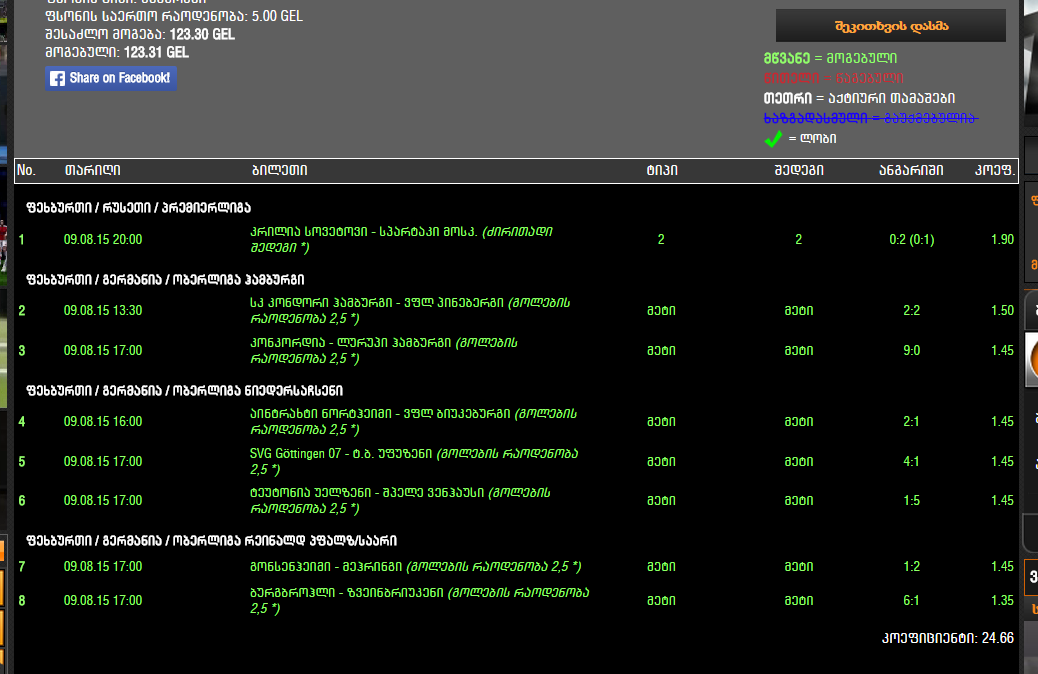Click the ფეხბურთი / რუსეთი / პრემიერლიგა heading
Image resolution: width=1038 pixels, height=674 pixels.
point(138,208)
